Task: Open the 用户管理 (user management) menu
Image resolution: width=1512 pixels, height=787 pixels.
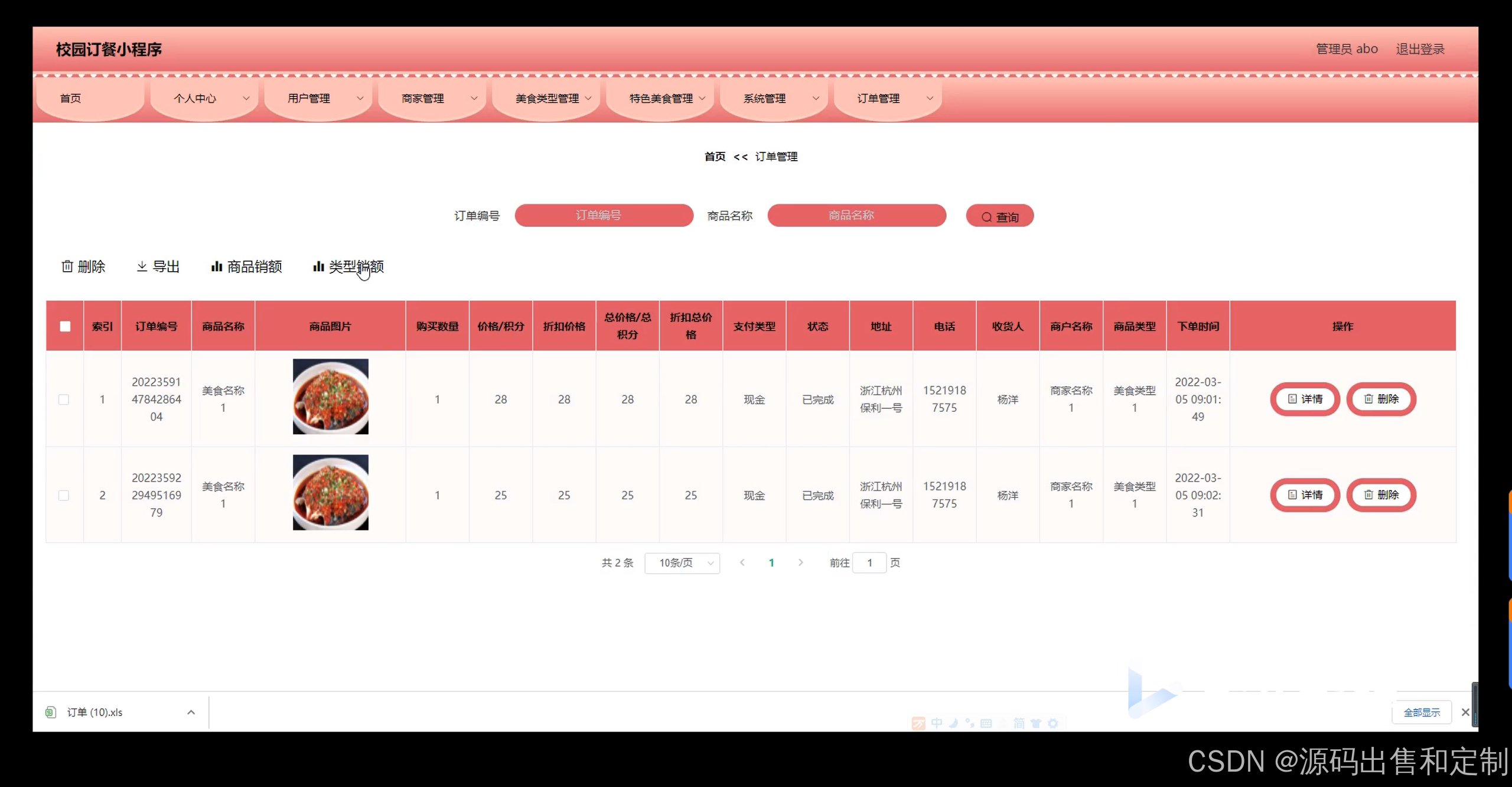Action: [309, 99]
